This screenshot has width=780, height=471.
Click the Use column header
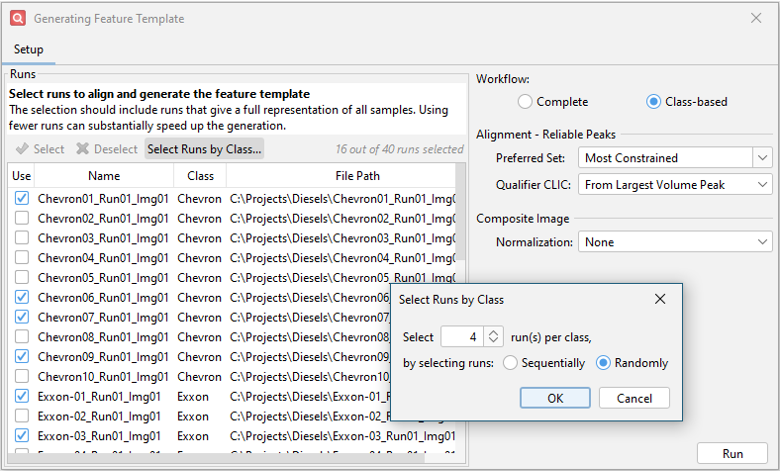pyautogui.click(x=21, y=176)
